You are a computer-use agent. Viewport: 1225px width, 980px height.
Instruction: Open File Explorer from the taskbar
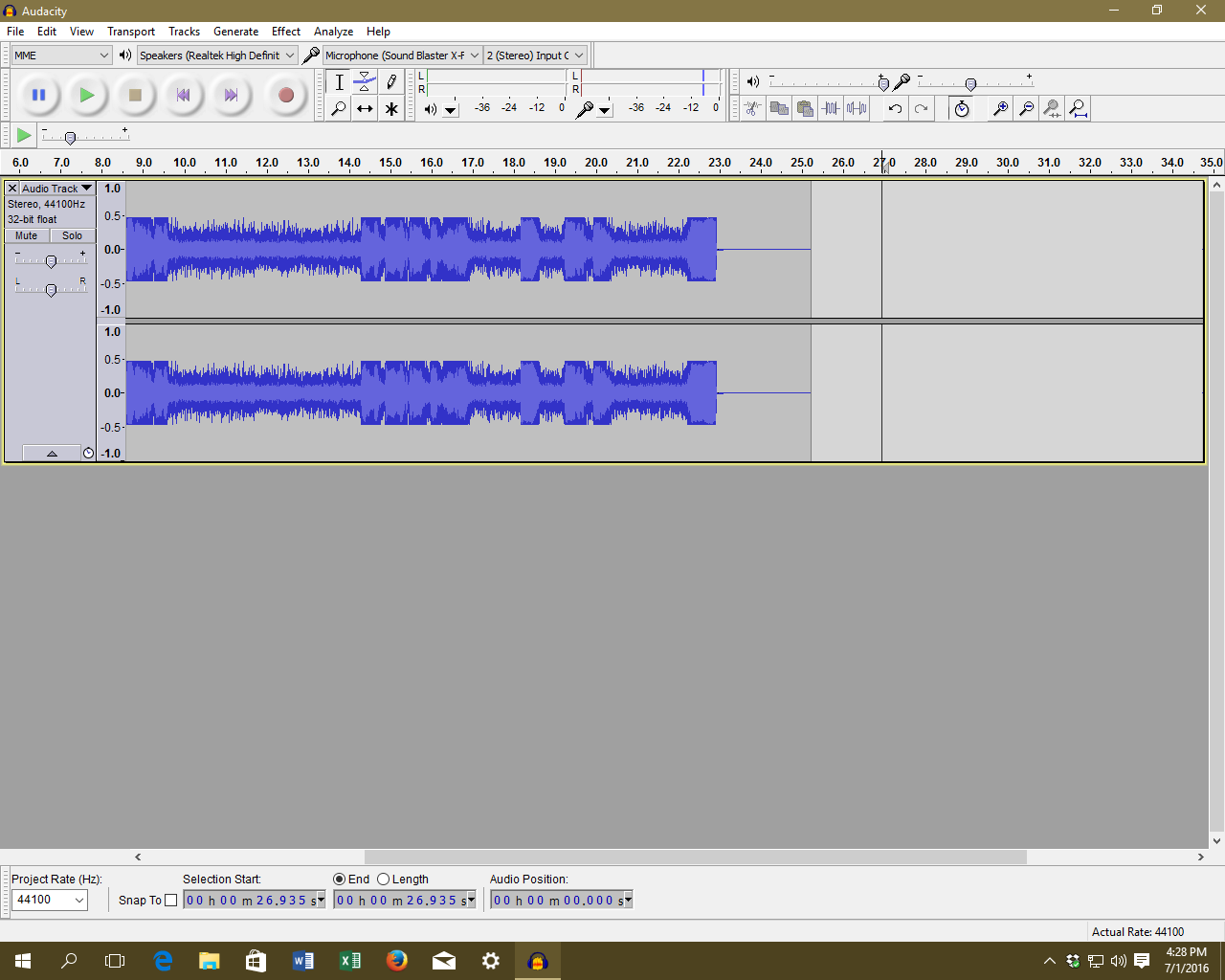point(209,961)
